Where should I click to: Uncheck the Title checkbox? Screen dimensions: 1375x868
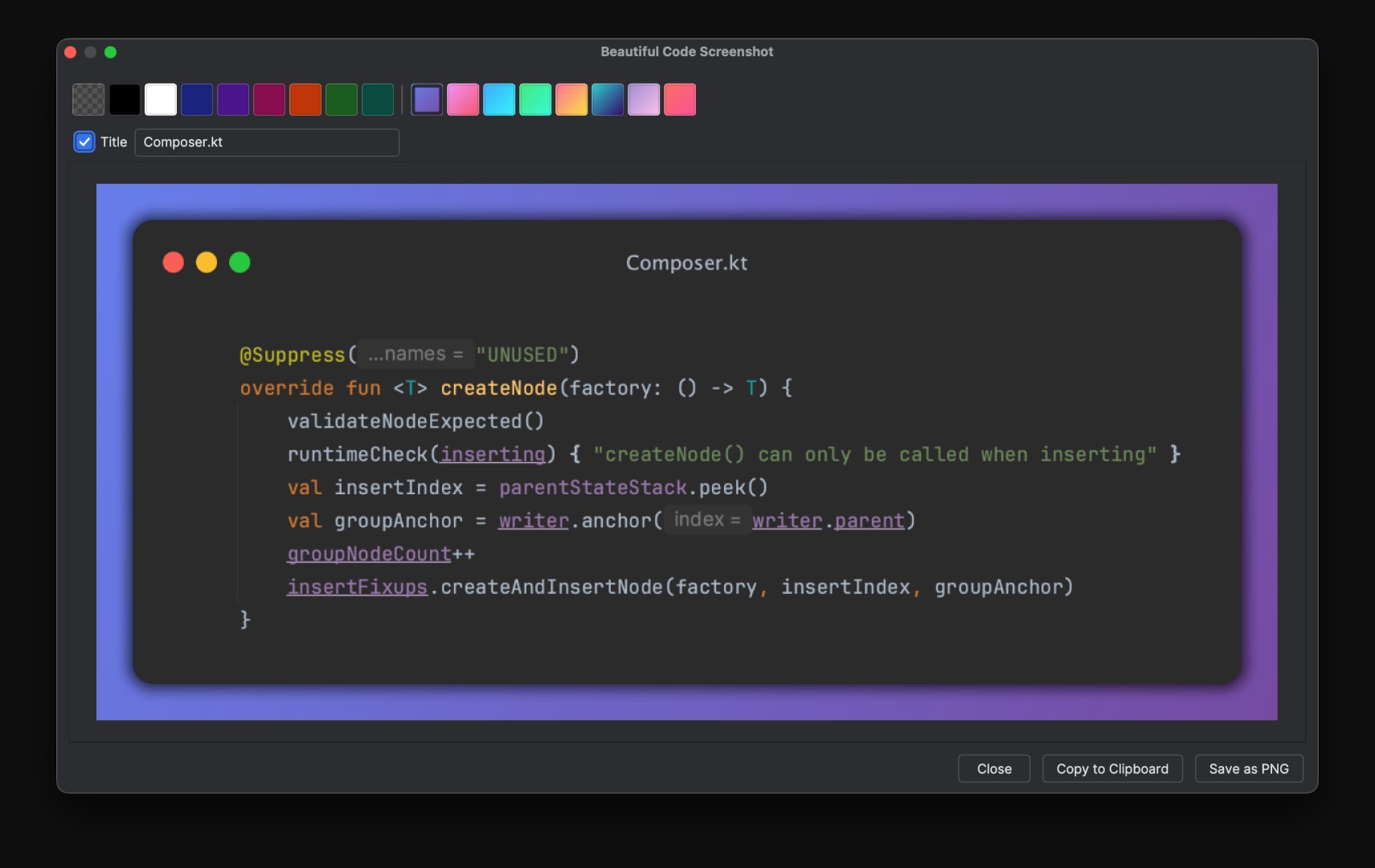point(84,141)
